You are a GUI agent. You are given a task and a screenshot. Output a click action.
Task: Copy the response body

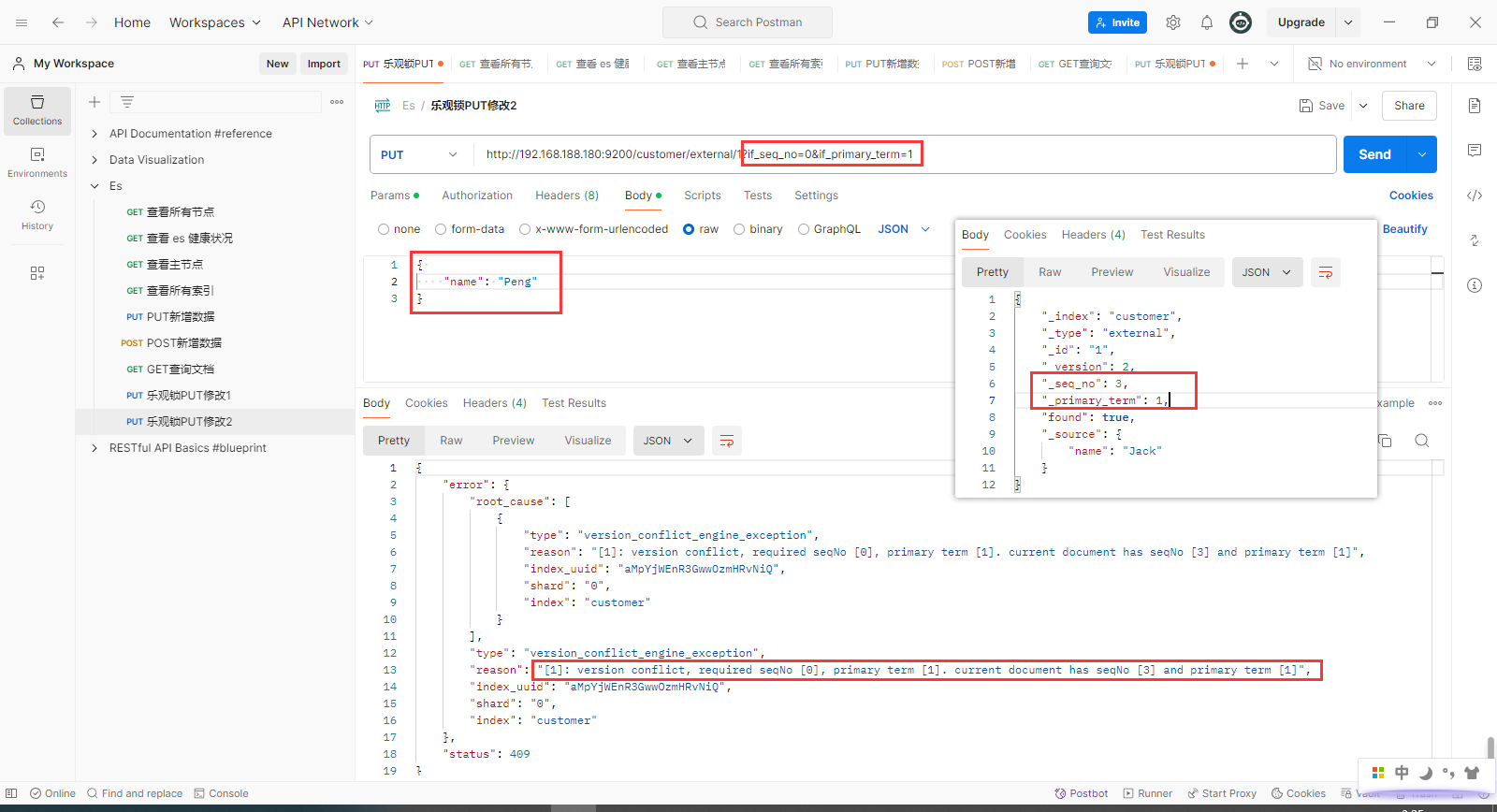pyautogui.click(x=1386, y=441)
